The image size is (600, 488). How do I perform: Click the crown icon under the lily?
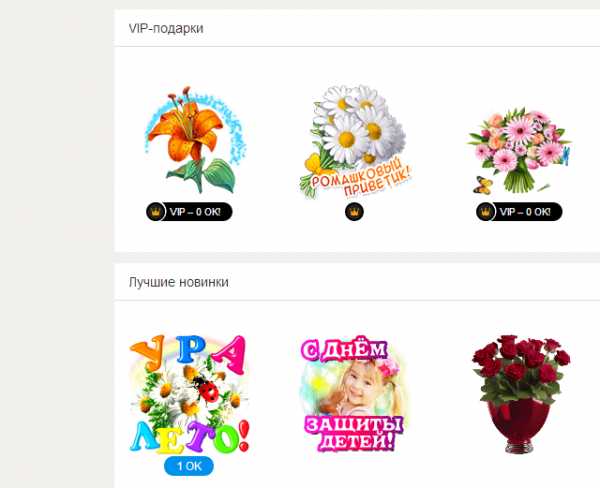click(x=155, y=212)
